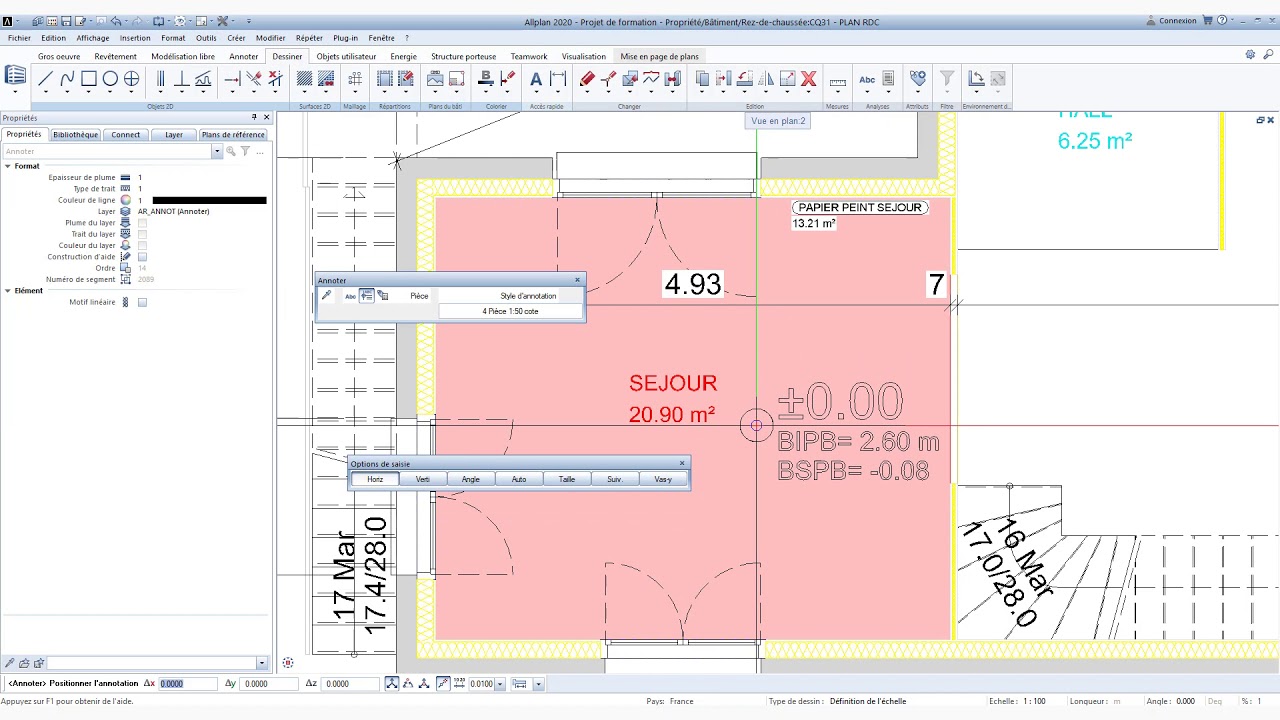Open the Annoter filter dropdown in Propriétés
This screenshot has width=1280, height=720.
pyautogui.click(x=216, y=151)
